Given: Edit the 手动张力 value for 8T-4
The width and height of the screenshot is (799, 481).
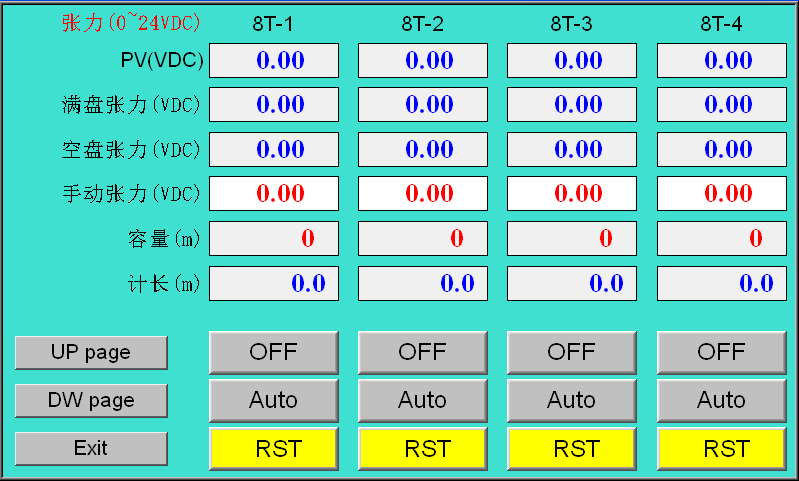Looking at the screenshot, I should click(x=721, y=193).
